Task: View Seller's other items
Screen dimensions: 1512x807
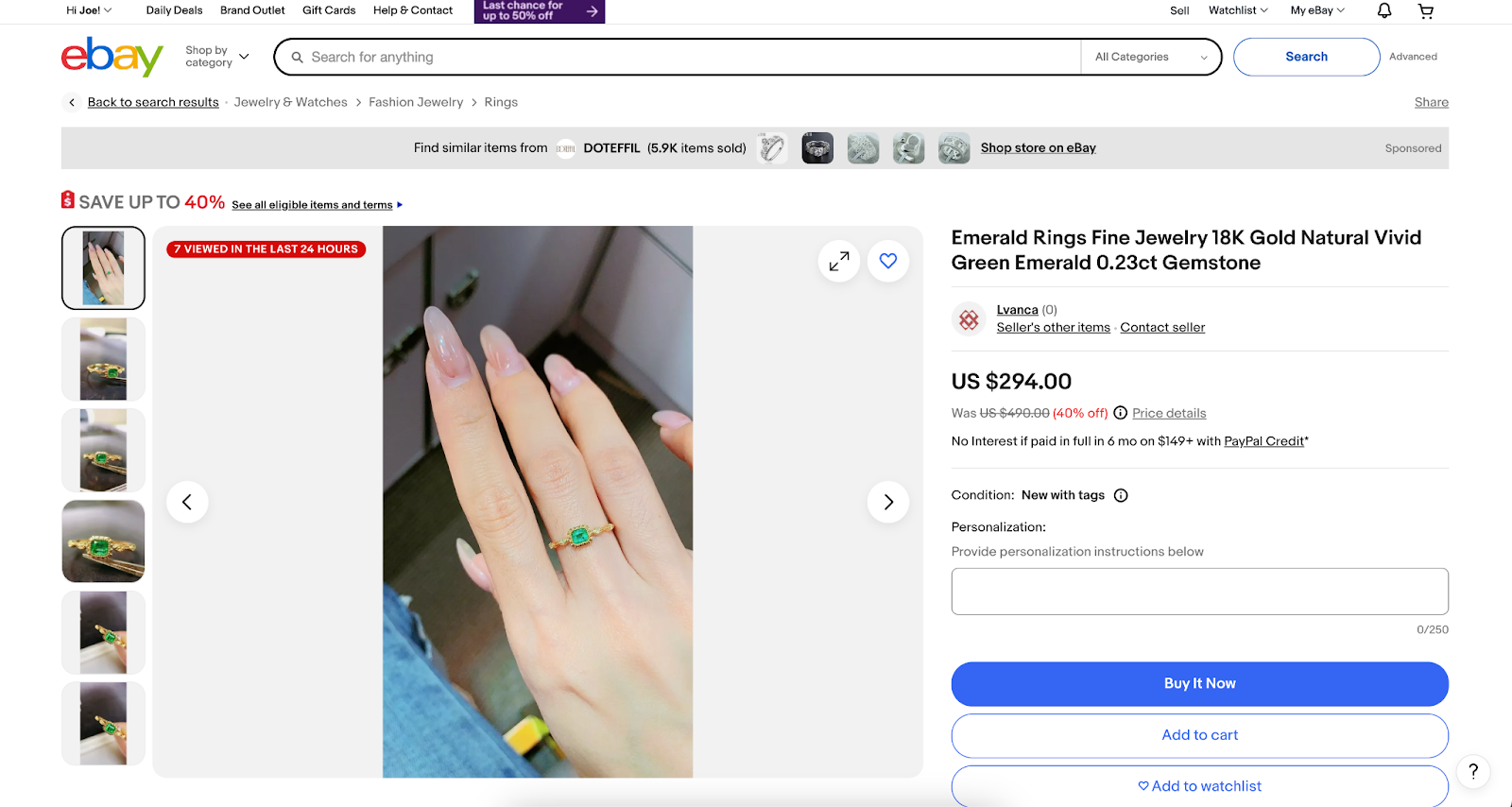Action: 1053,328
